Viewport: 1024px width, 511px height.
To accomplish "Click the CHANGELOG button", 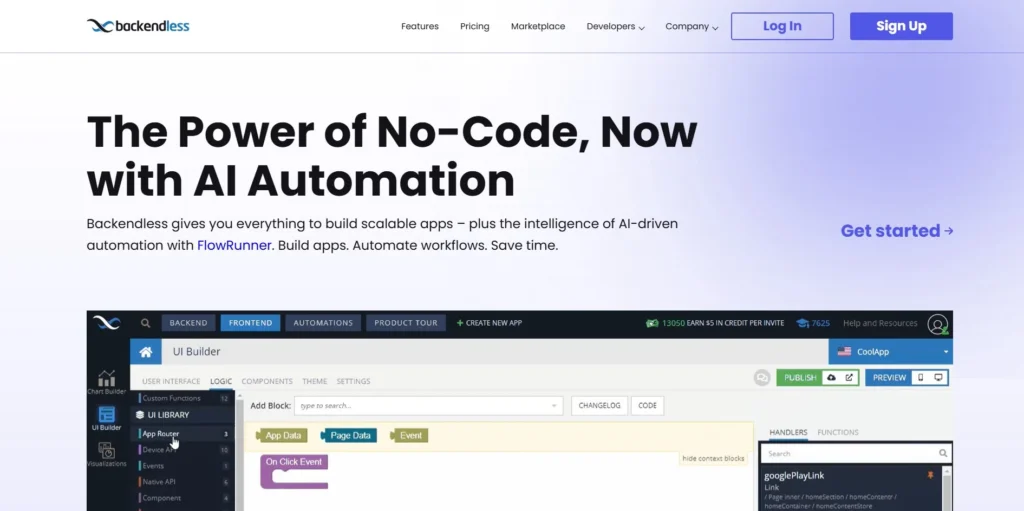I will [600, 405].
